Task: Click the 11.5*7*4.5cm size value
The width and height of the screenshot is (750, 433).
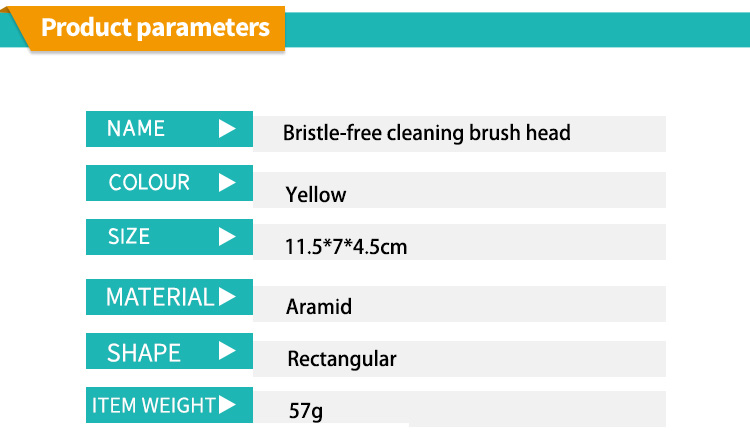Action: (x=346, y=246)
